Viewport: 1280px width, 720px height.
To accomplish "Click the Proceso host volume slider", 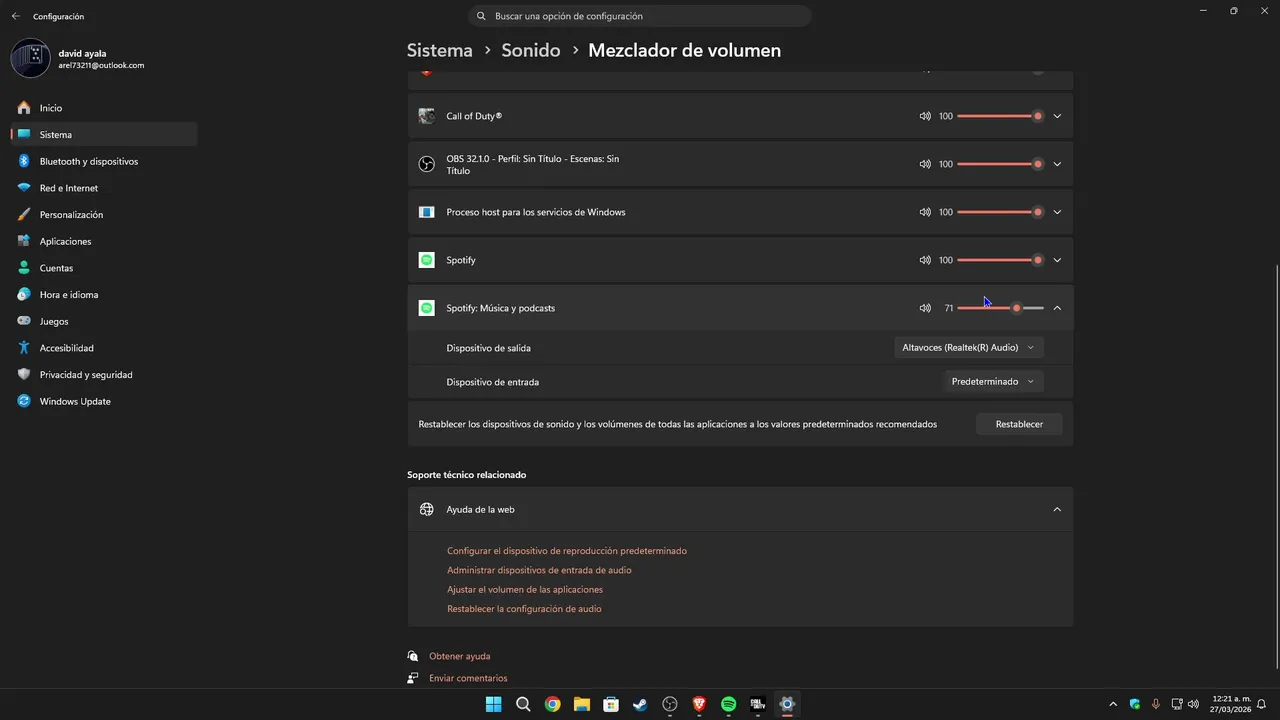I will click(x=1000, y=212).
